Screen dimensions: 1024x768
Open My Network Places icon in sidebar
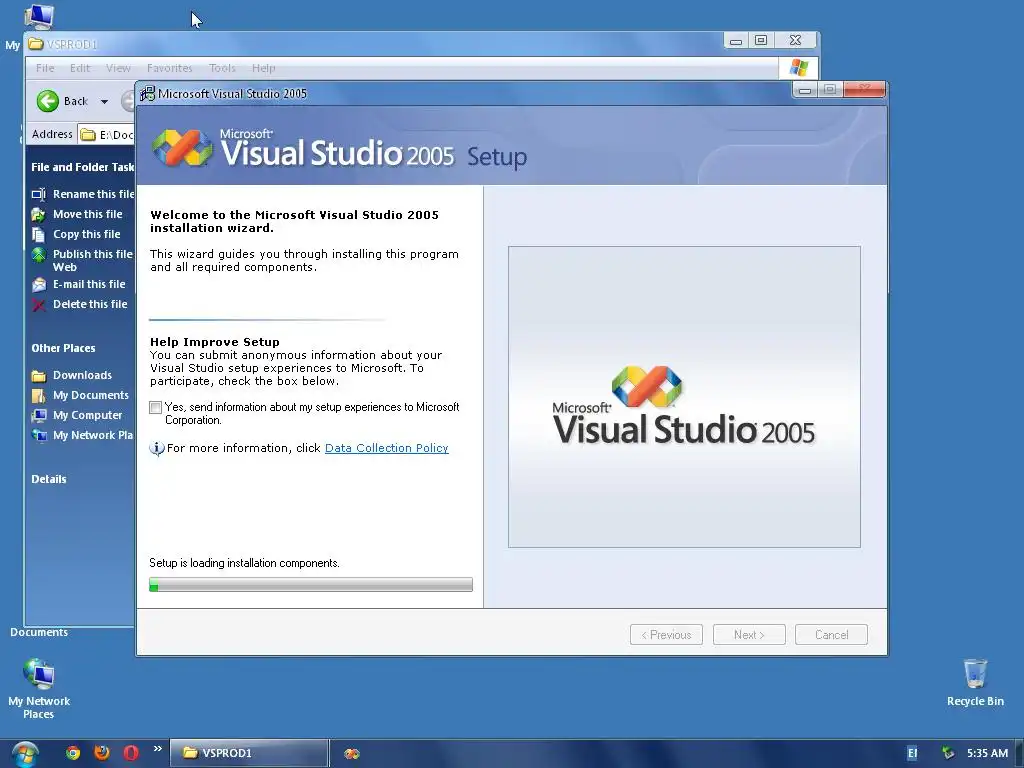tap(39, 436)
